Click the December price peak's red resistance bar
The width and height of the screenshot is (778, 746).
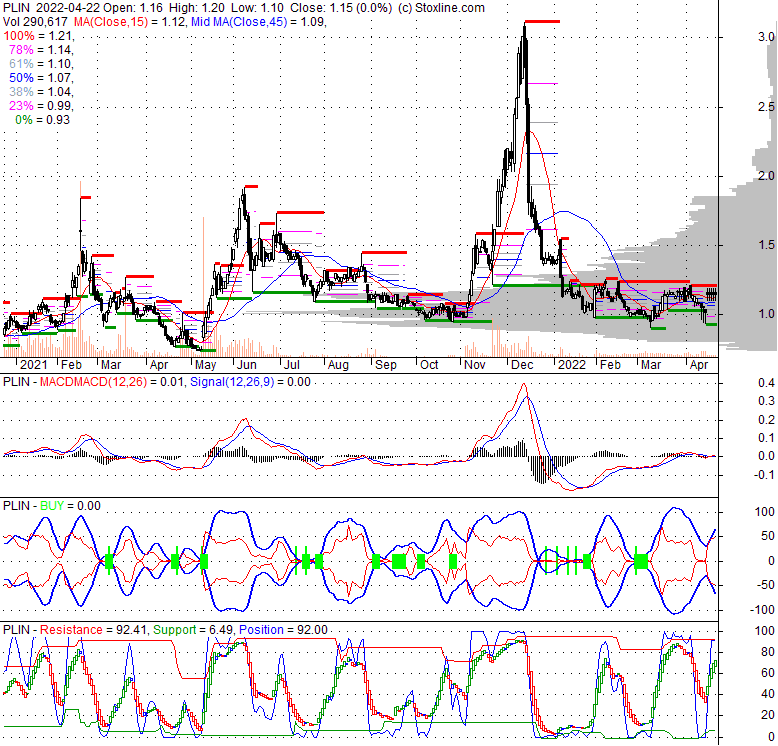pyautogui.click(x=542, y=21)
